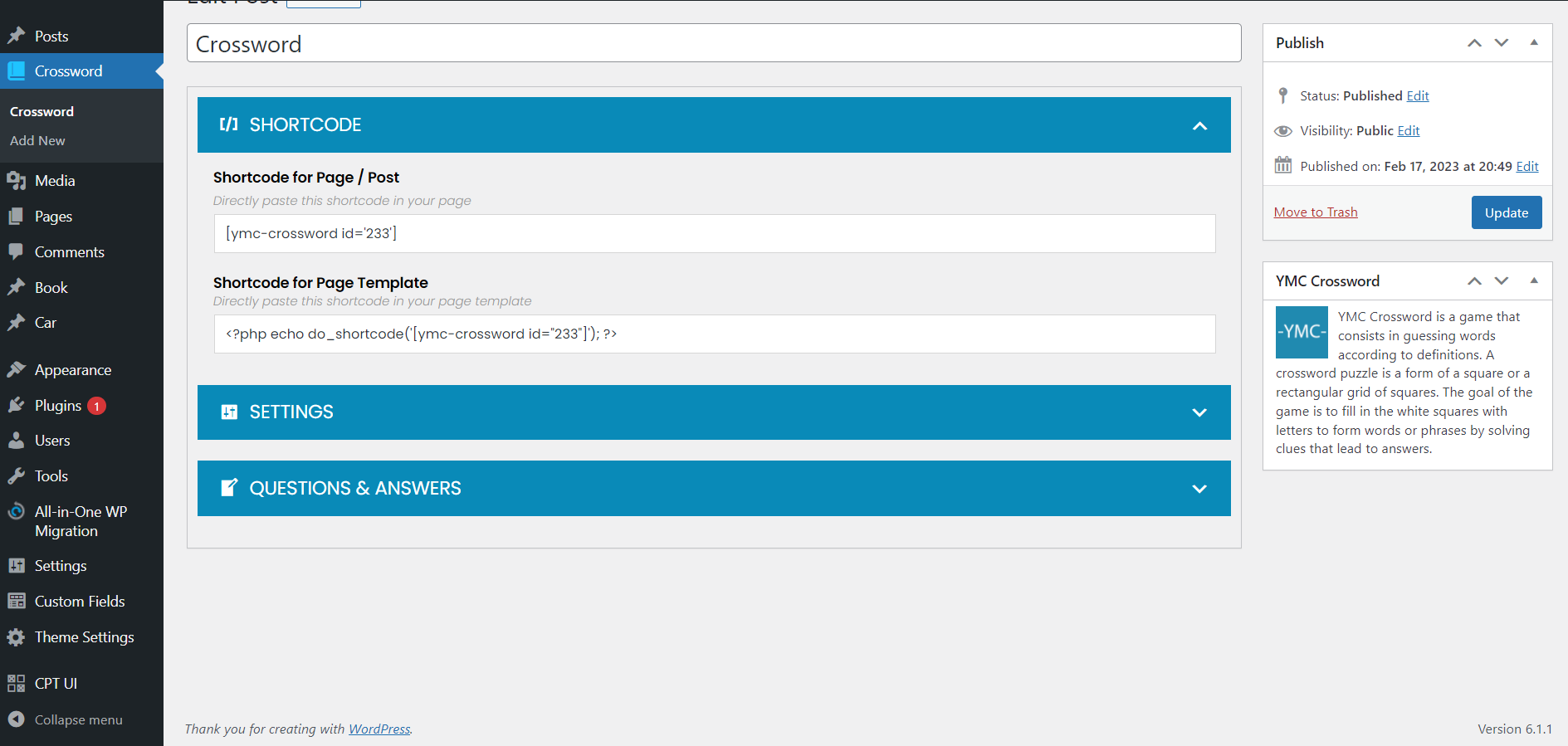Viewport: 1568px width, 746px height.
Task: Click the SETTINGS section sliders icon
Action: coord(229,412)
